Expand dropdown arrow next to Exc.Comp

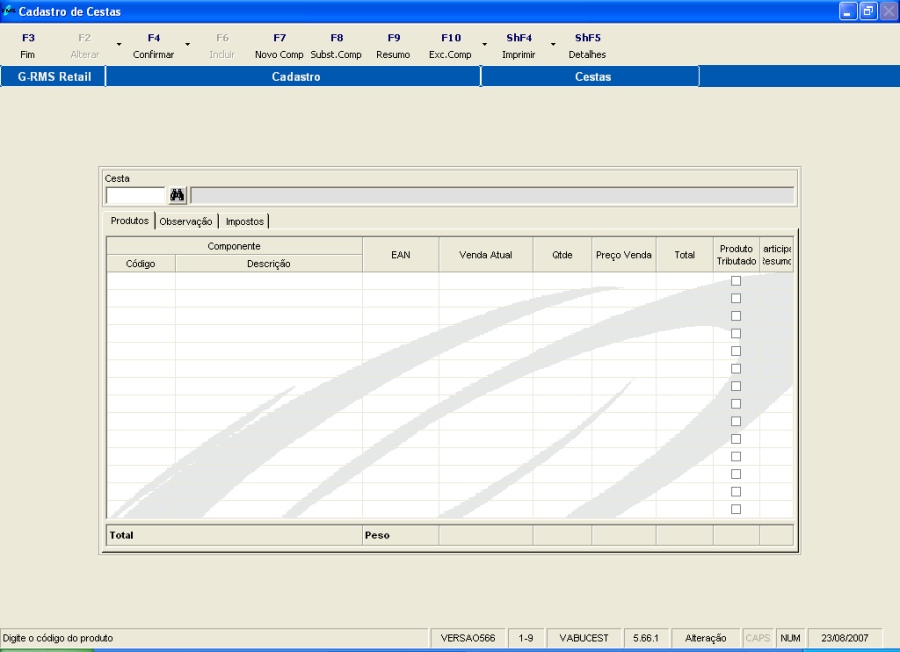[x=484, y=44]
